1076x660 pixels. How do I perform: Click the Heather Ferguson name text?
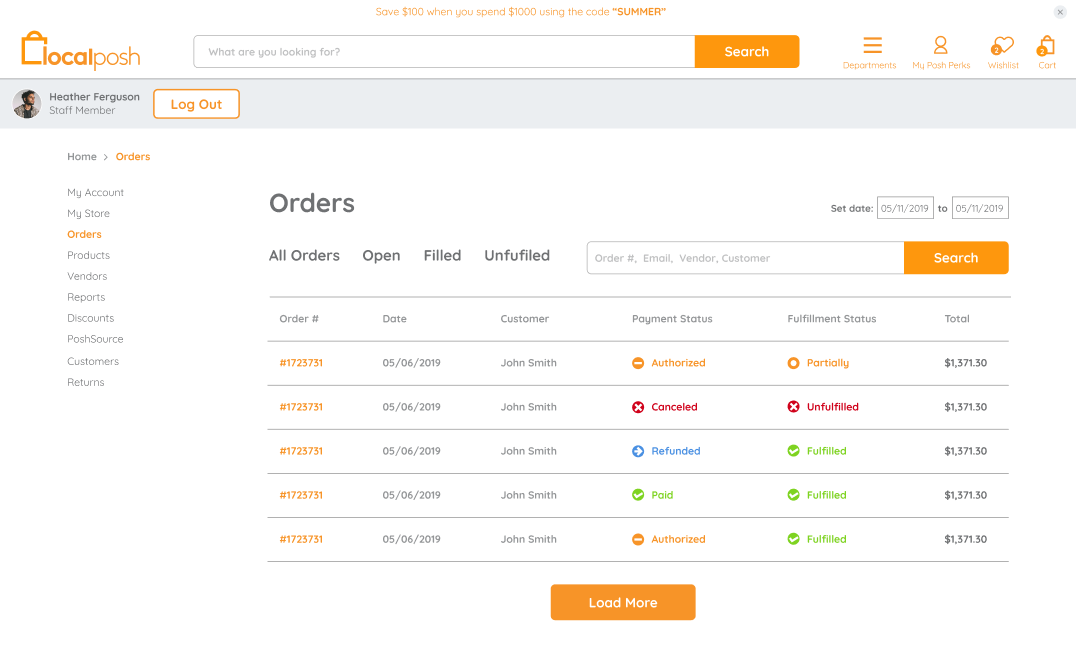coord(95,97)
